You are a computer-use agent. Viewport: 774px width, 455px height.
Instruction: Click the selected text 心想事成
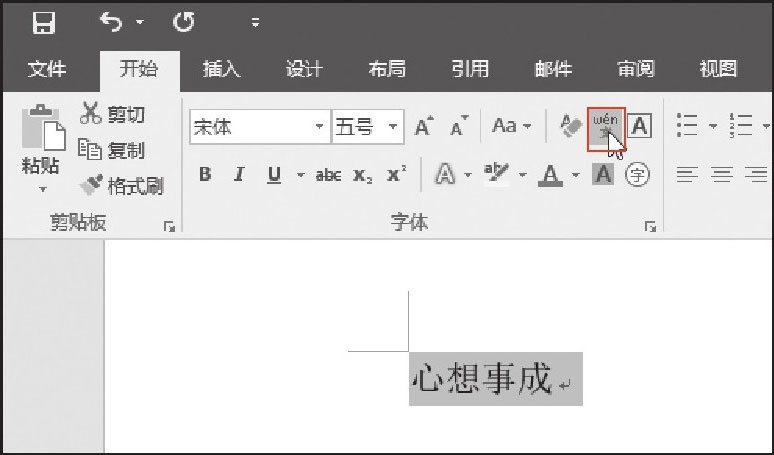[x=482, y=379]
